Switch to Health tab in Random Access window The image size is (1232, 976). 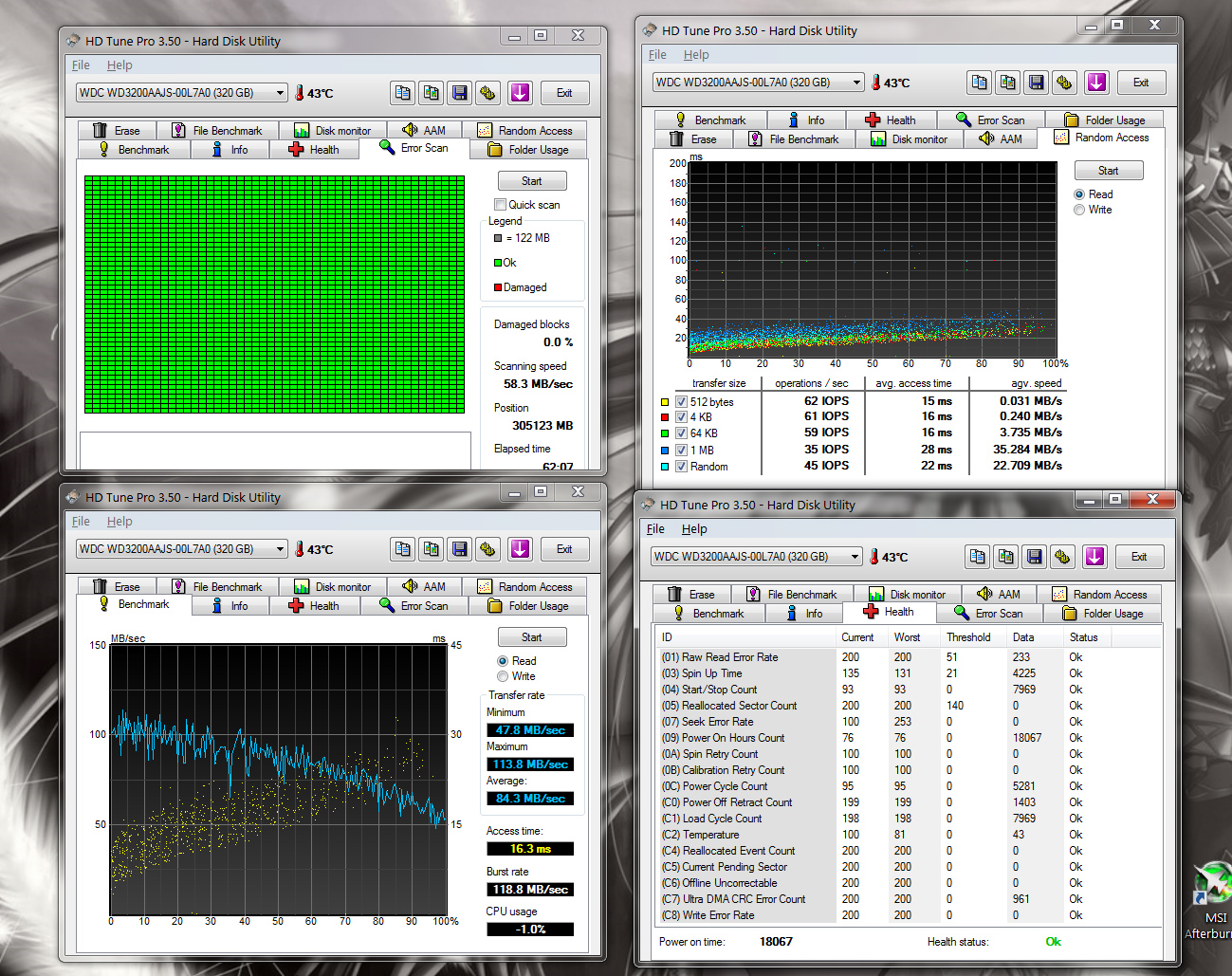[x=890, y=120]
